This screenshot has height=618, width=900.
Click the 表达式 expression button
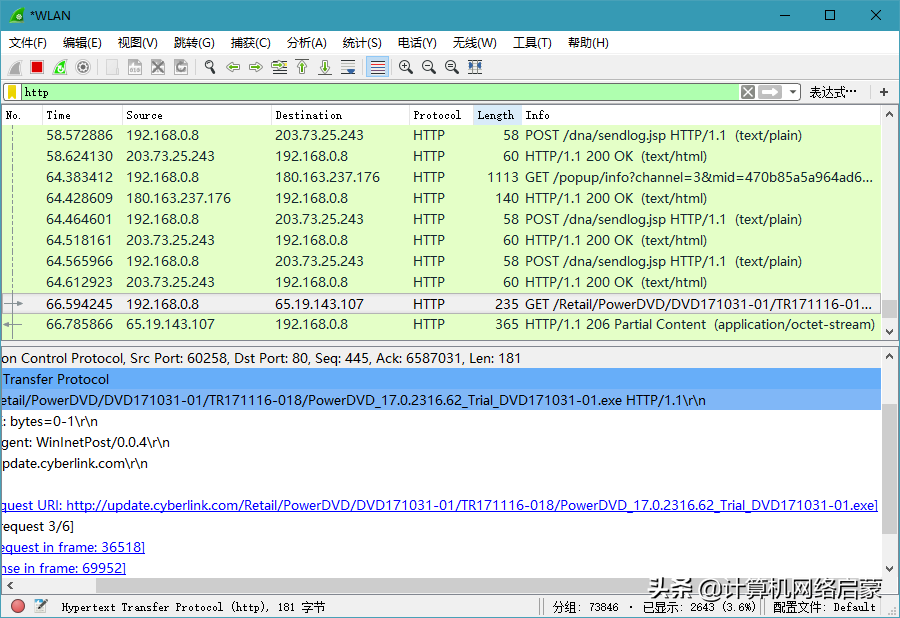833,91
